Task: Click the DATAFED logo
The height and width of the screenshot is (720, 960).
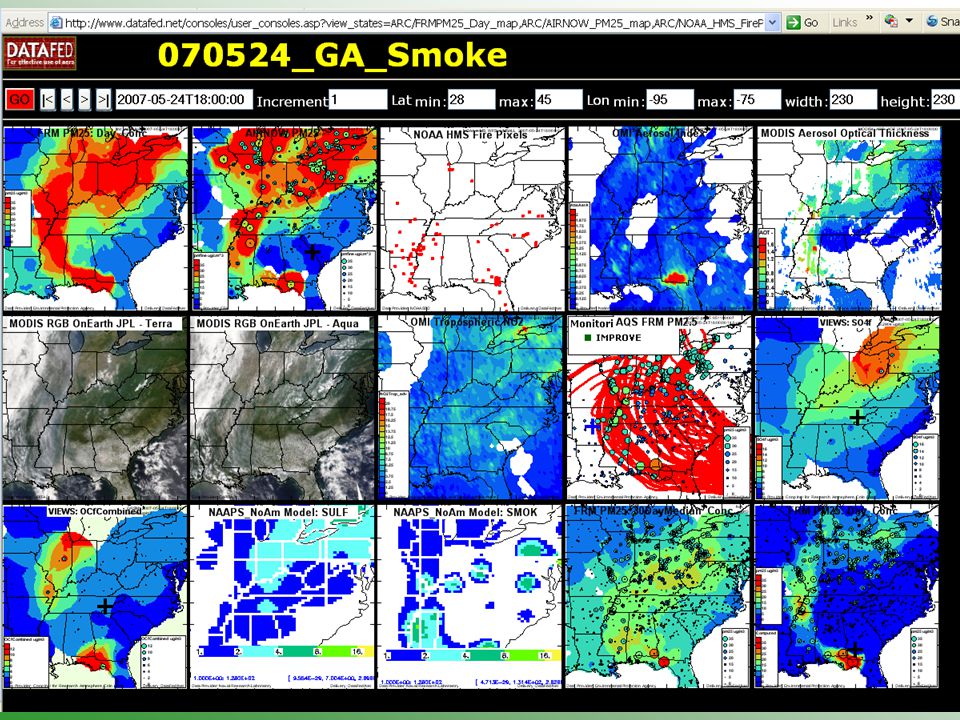Action: 40,54
